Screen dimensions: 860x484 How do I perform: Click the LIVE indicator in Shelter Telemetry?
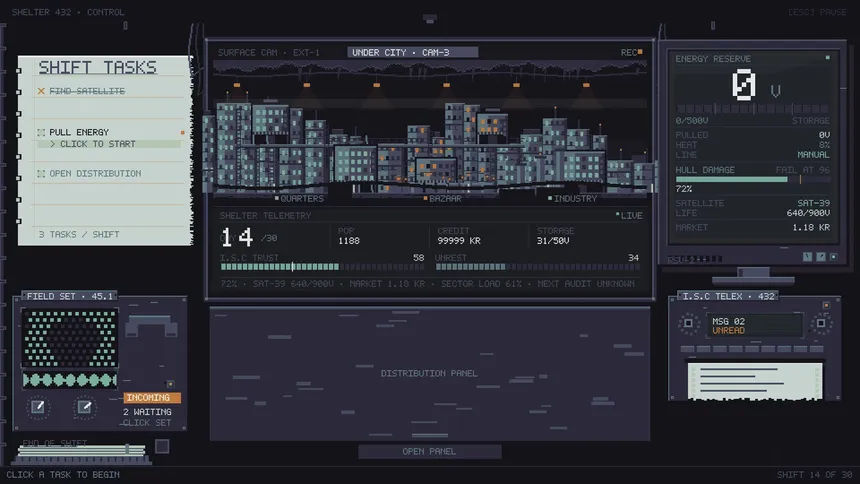point(629,216)
